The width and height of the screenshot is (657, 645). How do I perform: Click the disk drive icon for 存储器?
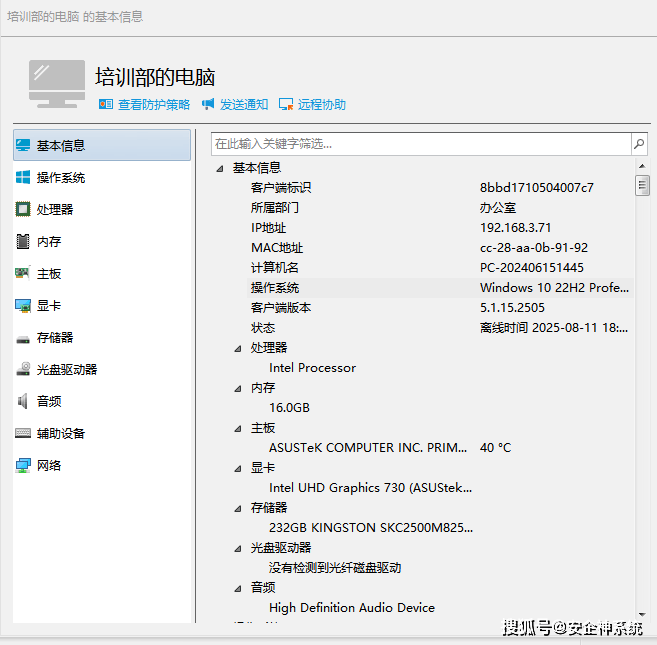pos(23,339)
